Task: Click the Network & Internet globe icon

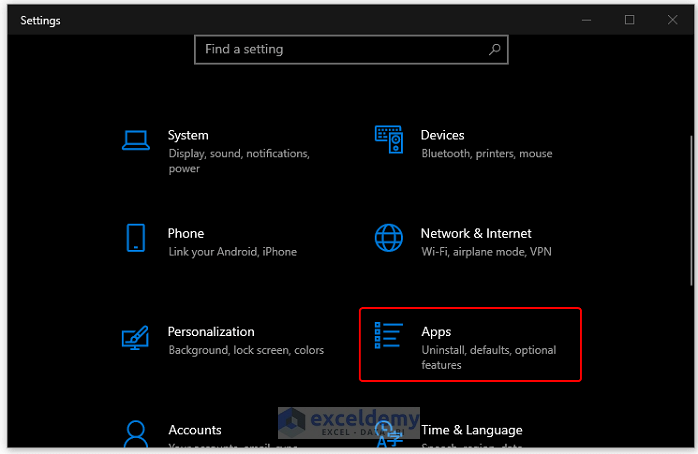Action: click(x=389, y=238)
